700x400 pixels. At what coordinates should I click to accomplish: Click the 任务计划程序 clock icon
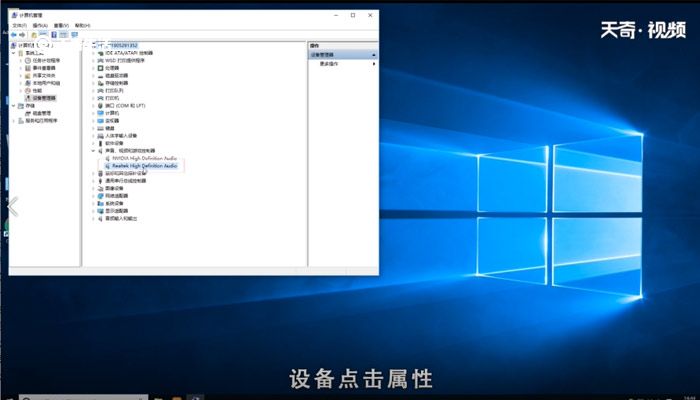pos(28,60)
